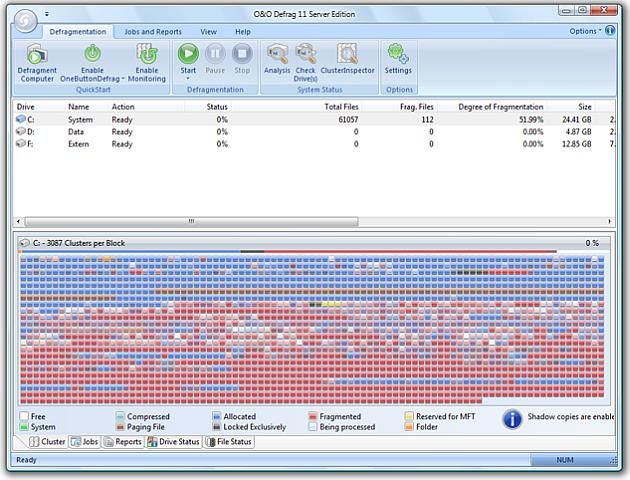Select the Drive Status bottom tab
The height and width of the screenshot is (480, 630).
[173, 442]
